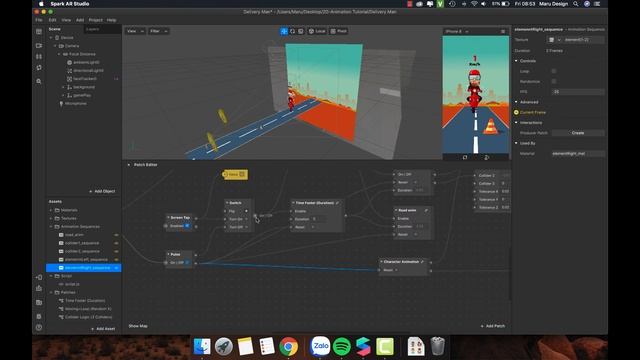Click Add Patch button
Screen dimensions: 640x360
[493, 326]
